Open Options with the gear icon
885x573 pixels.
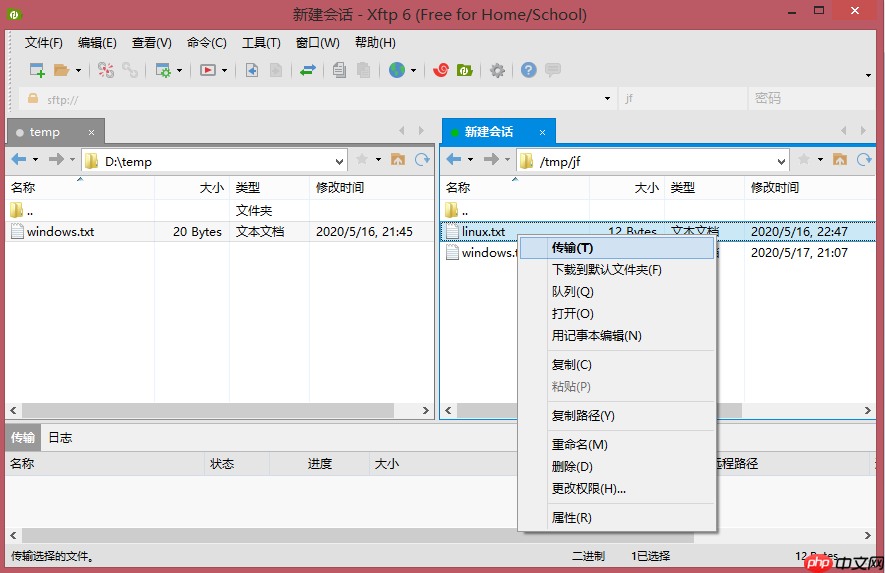(x=497, y=70)
